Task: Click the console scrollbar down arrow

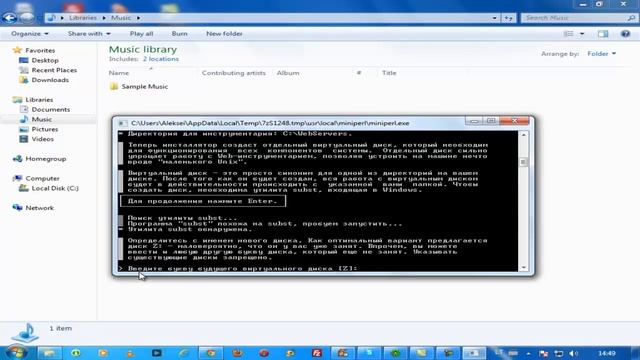Action: click(523, 268)
